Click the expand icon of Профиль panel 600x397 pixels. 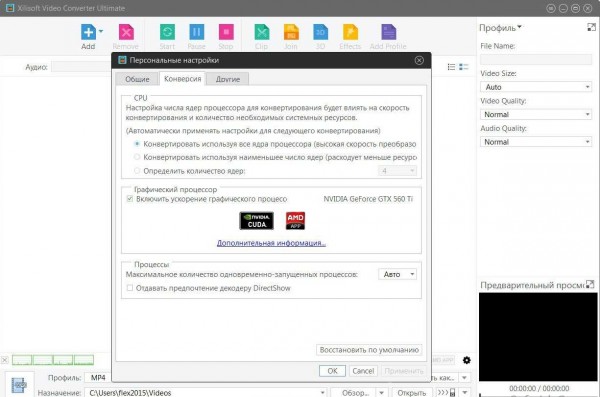[x=591, y=27]
